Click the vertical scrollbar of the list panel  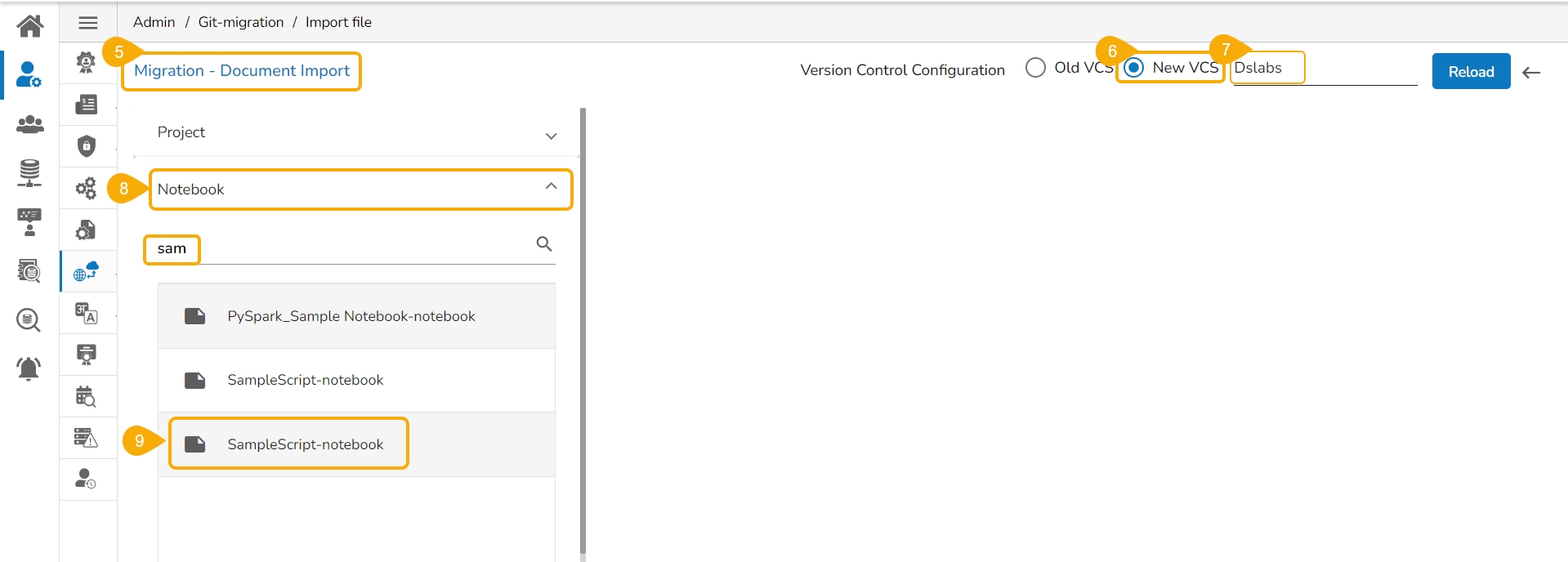pyautogui.click(x=583, y=327)
